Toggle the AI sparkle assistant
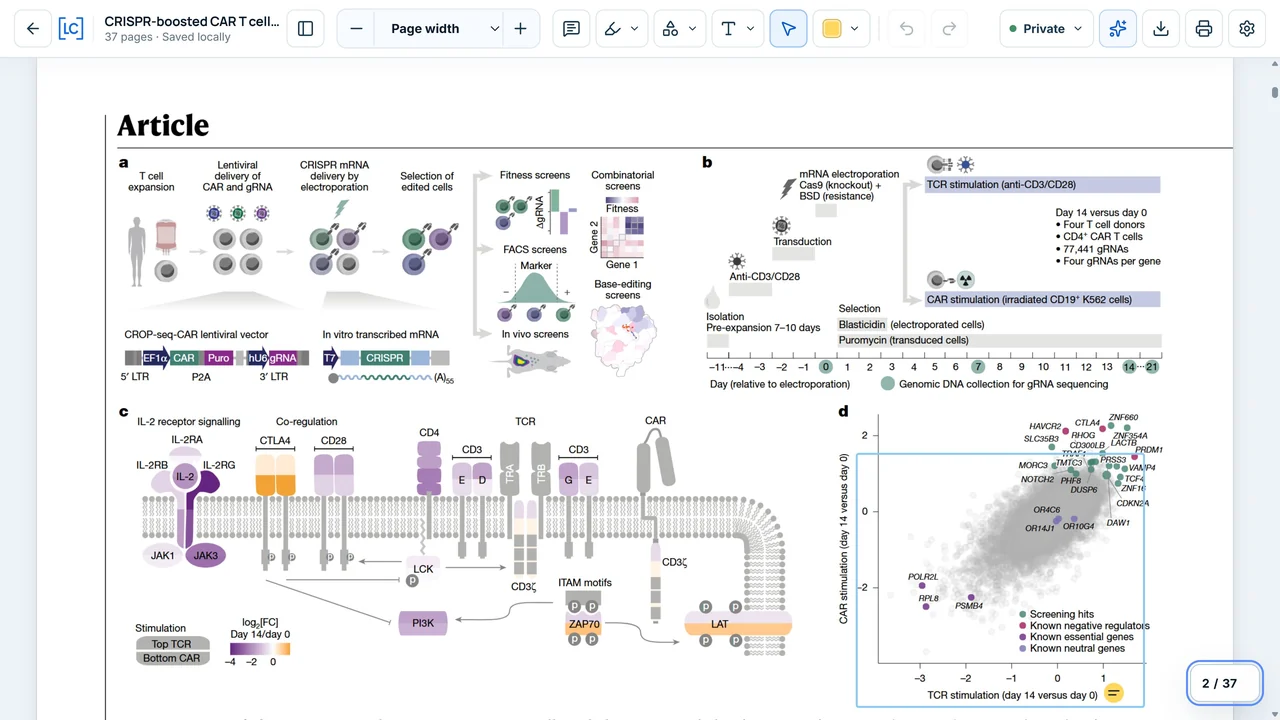 (x=1118, y=29)
